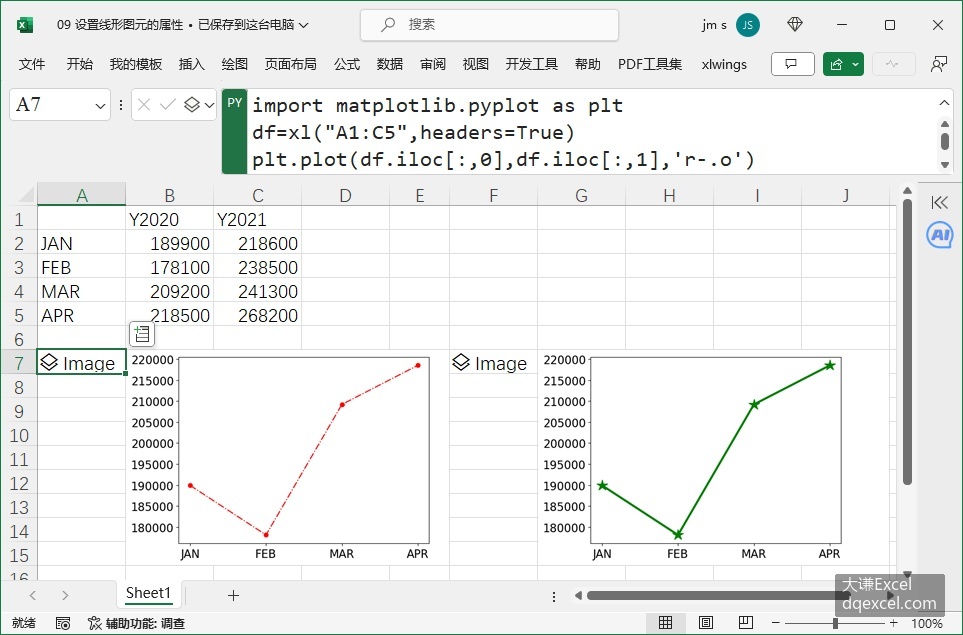Image resolution: width=963 pixels, height=635 pixels.
Task: Click the sheet tab bar options dots
Action: point(554,596)
